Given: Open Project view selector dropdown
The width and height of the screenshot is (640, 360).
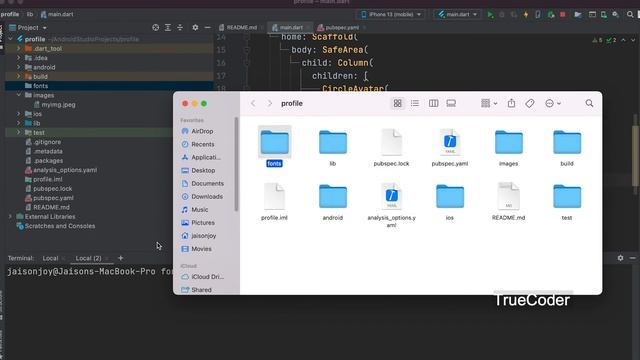Looking at the screenshot, I should (x=28, y=28).
